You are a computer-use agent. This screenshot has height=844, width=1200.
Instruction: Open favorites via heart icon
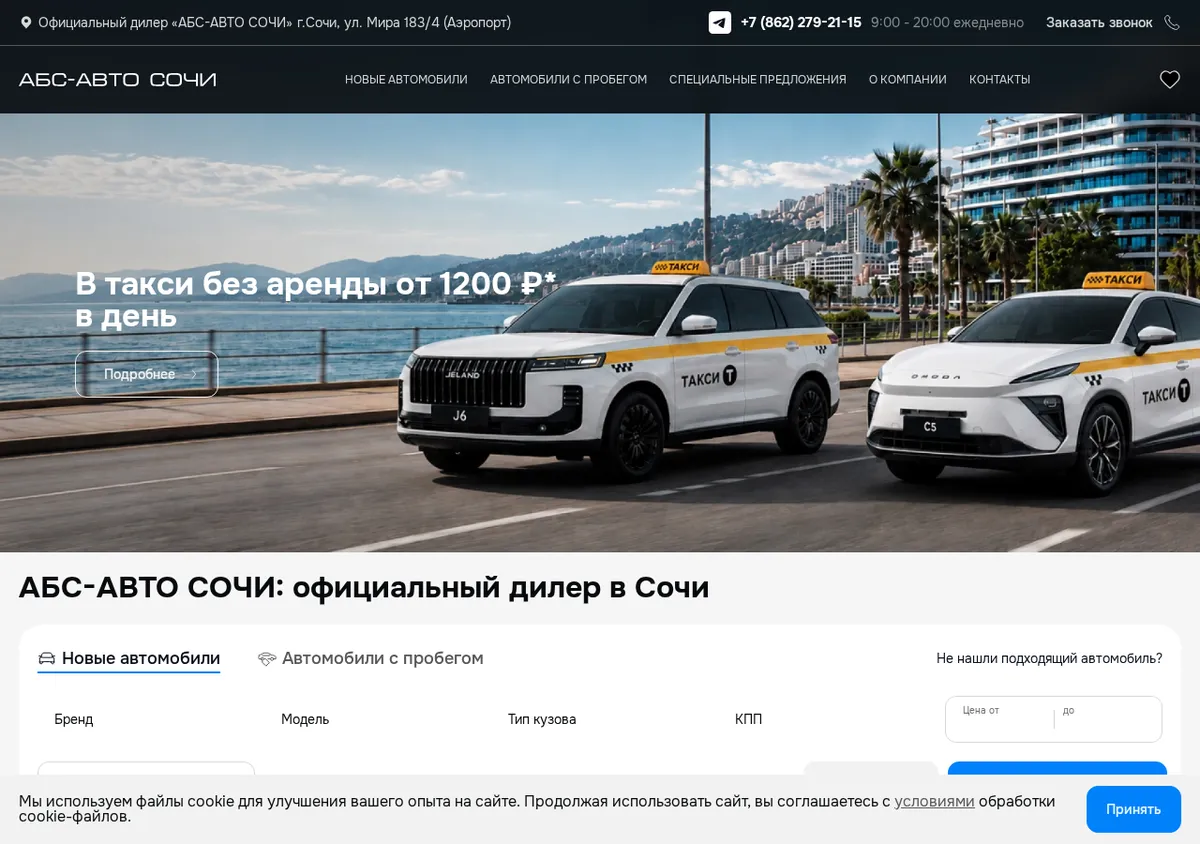pyautogui.click(x=1170, y=80)
